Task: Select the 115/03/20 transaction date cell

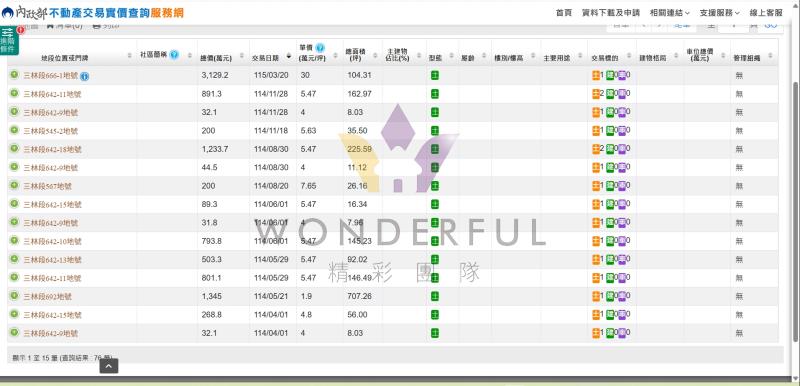Action: point(273,75)
